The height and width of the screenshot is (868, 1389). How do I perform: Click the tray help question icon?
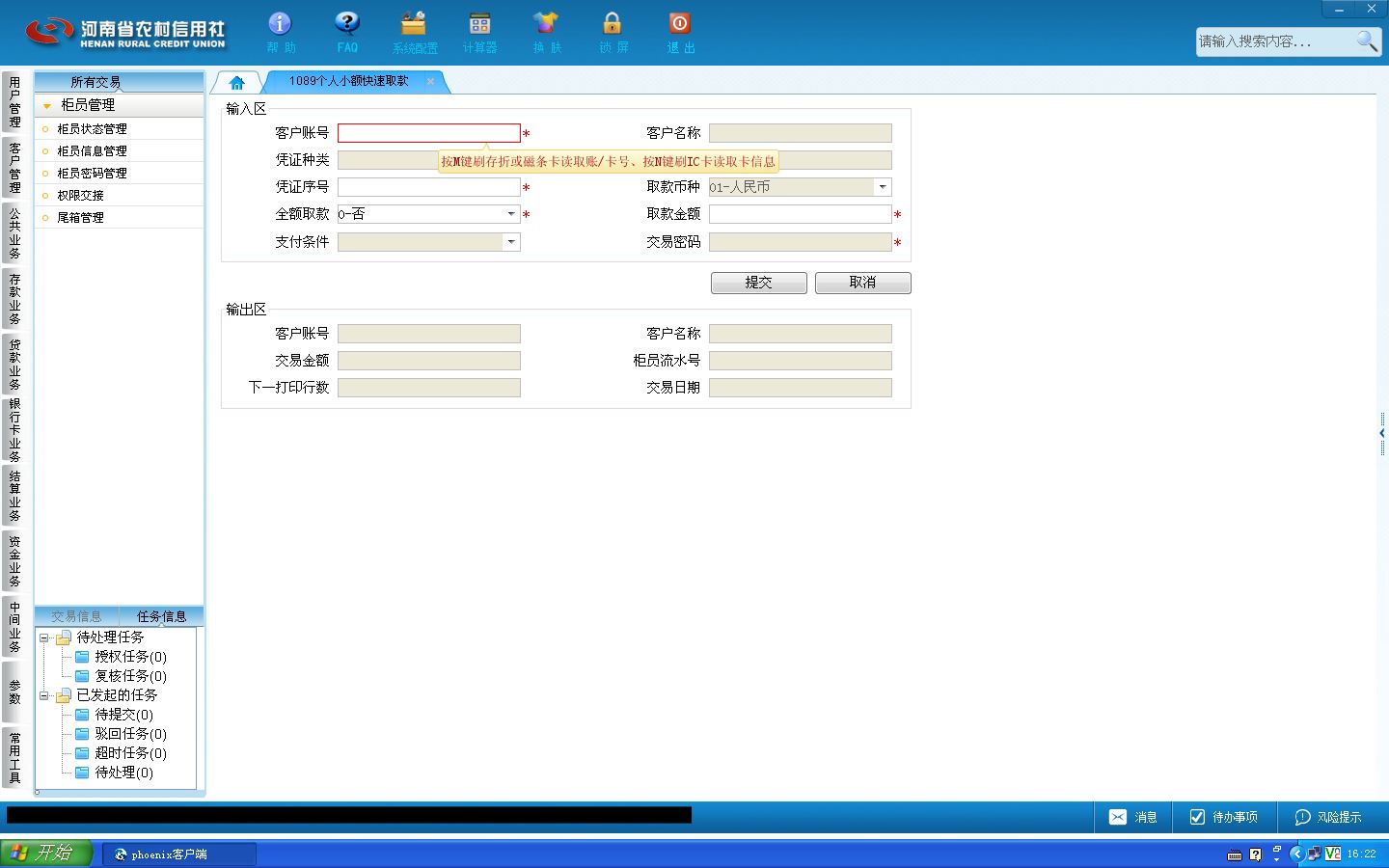(x=1255, y=854)
